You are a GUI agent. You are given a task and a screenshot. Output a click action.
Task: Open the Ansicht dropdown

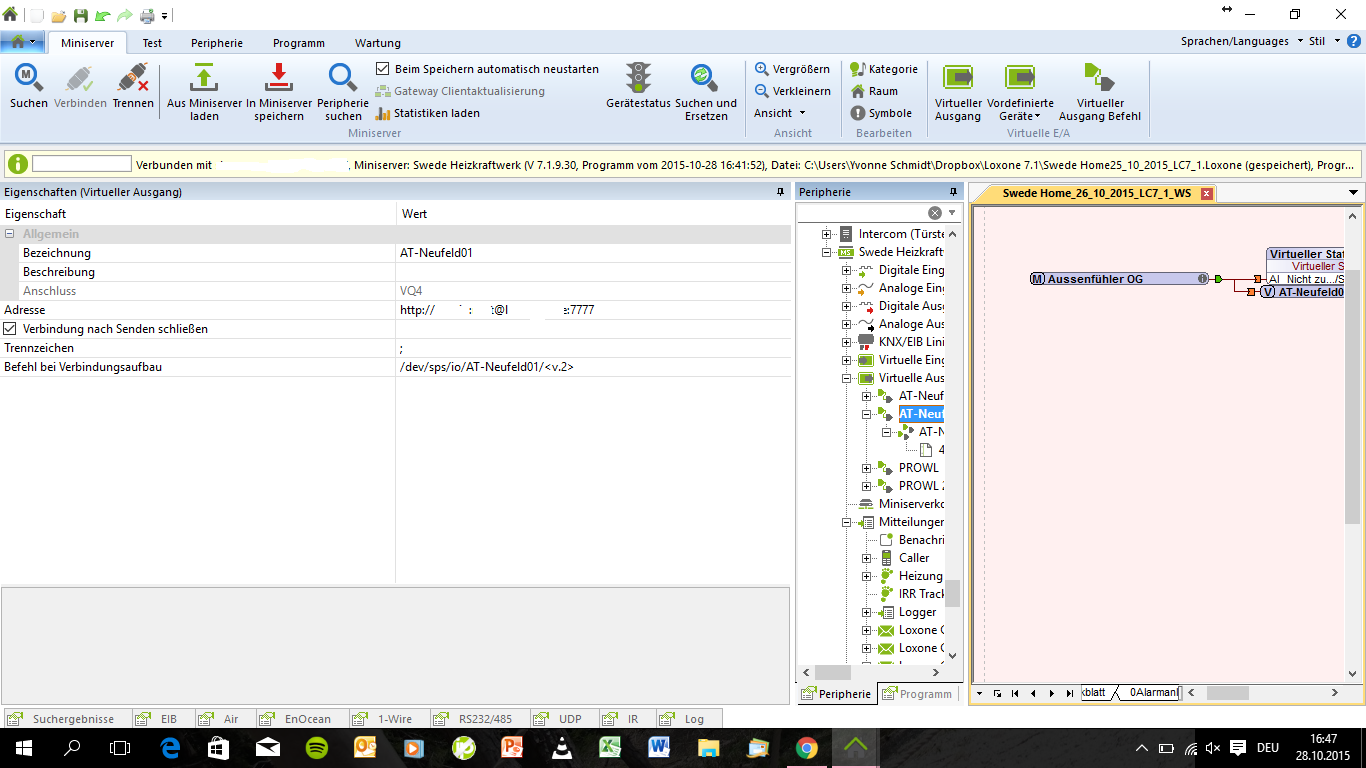click(x=779, y=113)
